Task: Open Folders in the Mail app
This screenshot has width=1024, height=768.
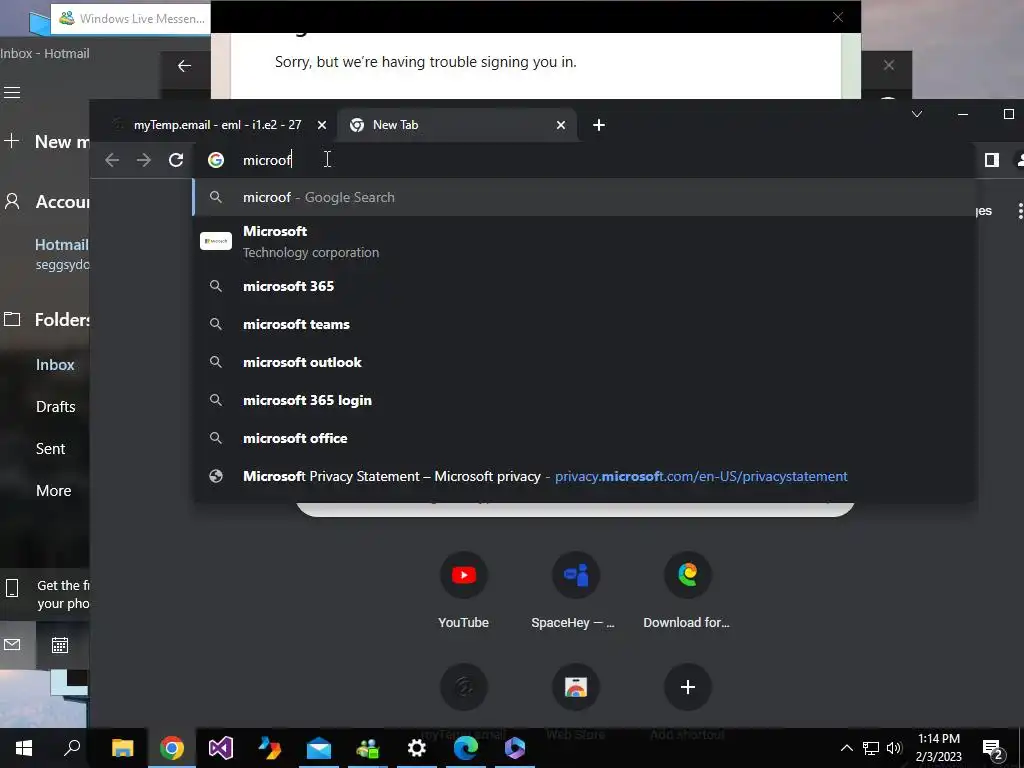Action: tap(46, 319)
